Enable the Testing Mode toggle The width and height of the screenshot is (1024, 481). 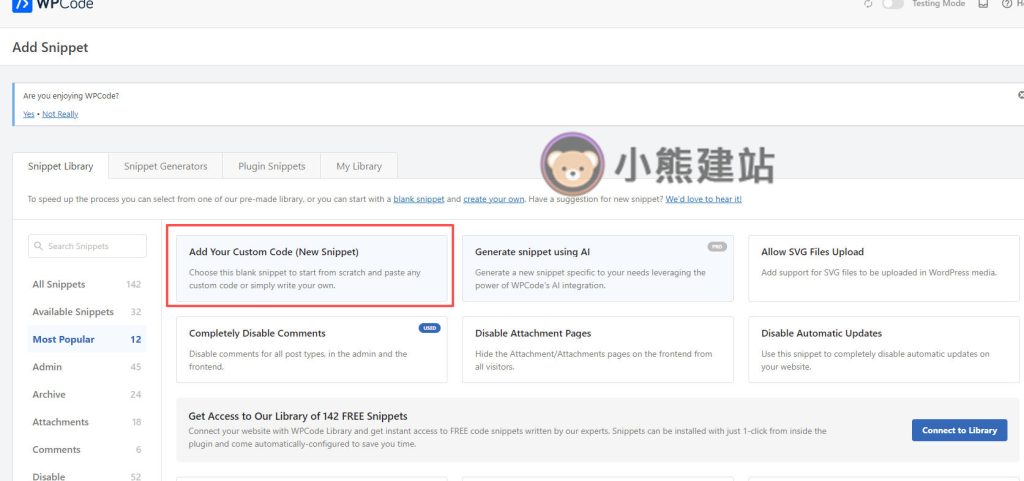(893, 4)
